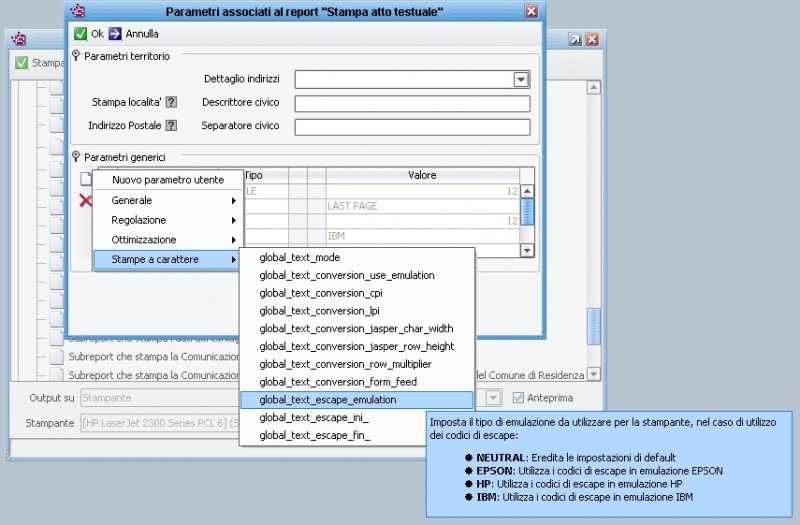Expand the Regolazione submenu
800x525 pixels.
tap(168, 220)
